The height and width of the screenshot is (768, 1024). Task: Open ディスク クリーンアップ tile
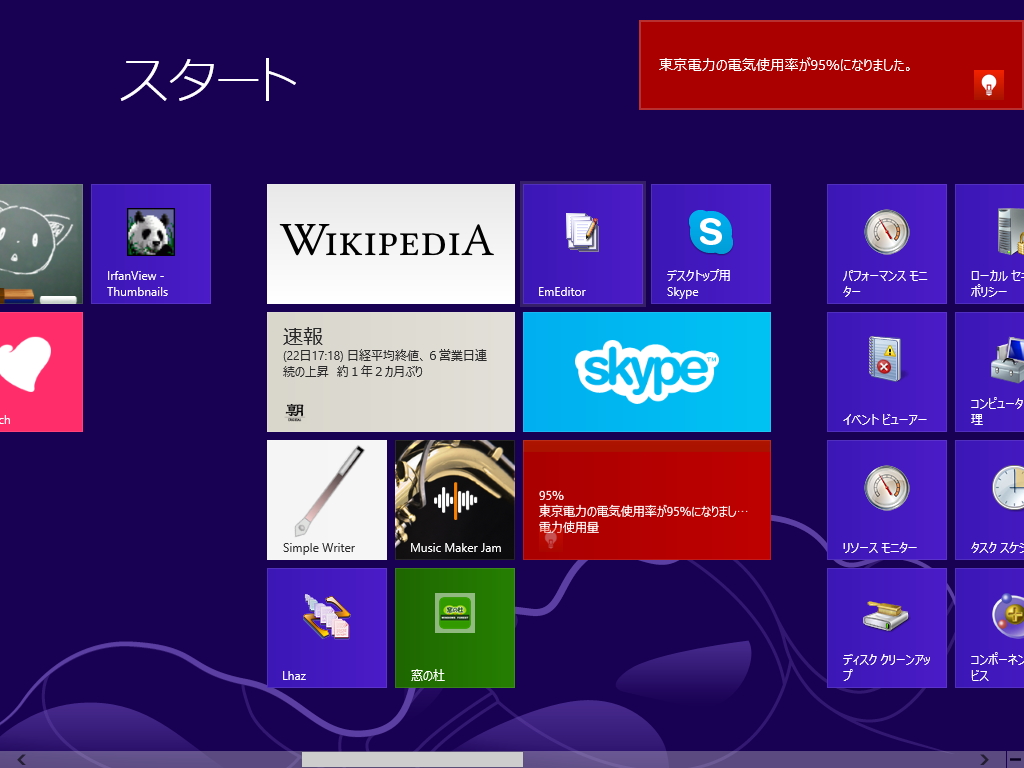click(887, 628)
